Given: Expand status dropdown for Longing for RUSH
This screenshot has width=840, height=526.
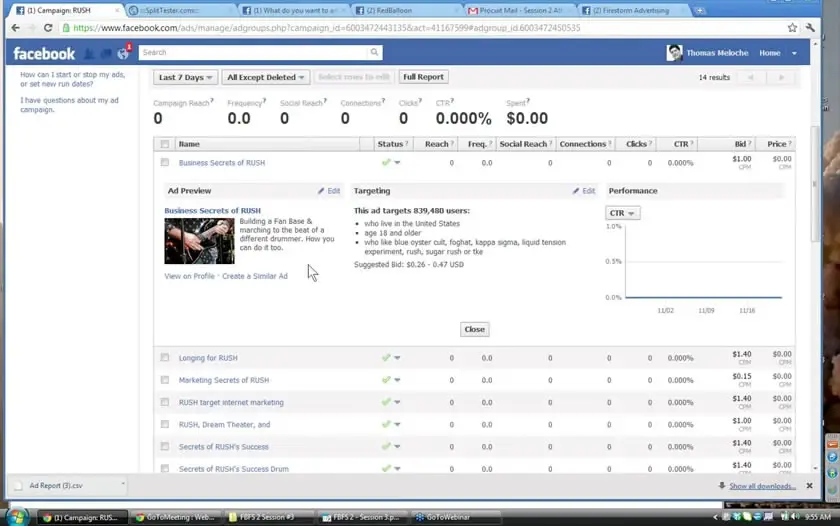Looking at the screenshot, I should pos(397,358).
